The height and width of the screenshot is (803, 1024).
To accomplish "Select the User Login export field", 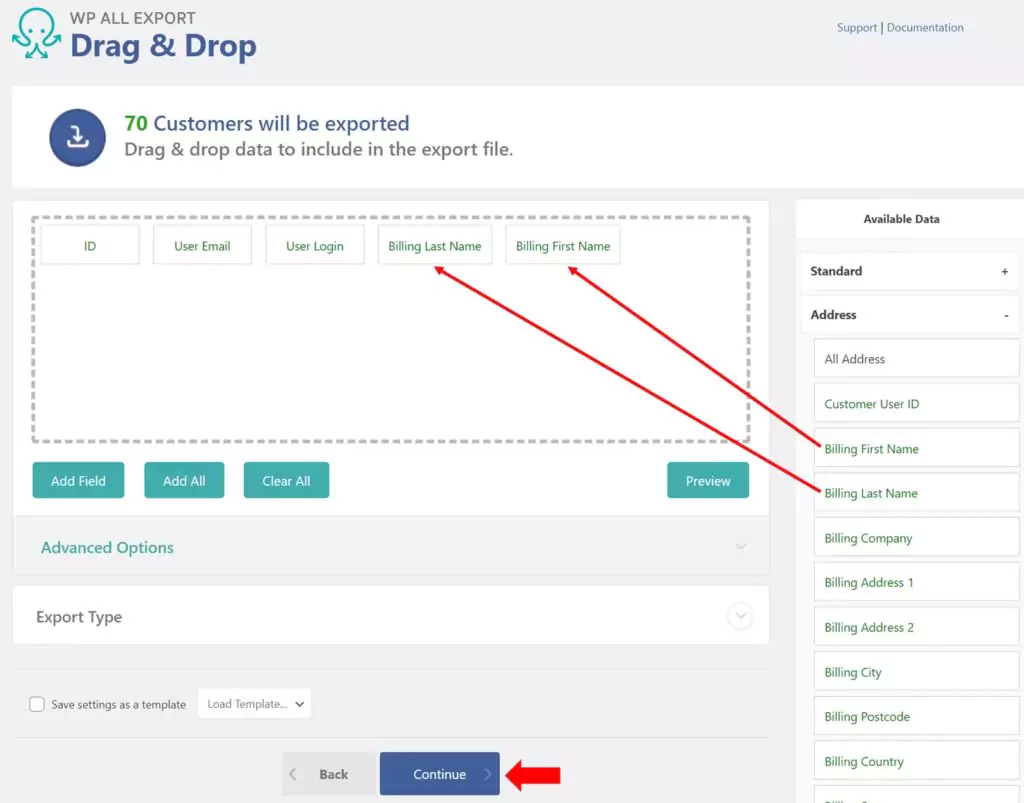I will pos(315,245).
